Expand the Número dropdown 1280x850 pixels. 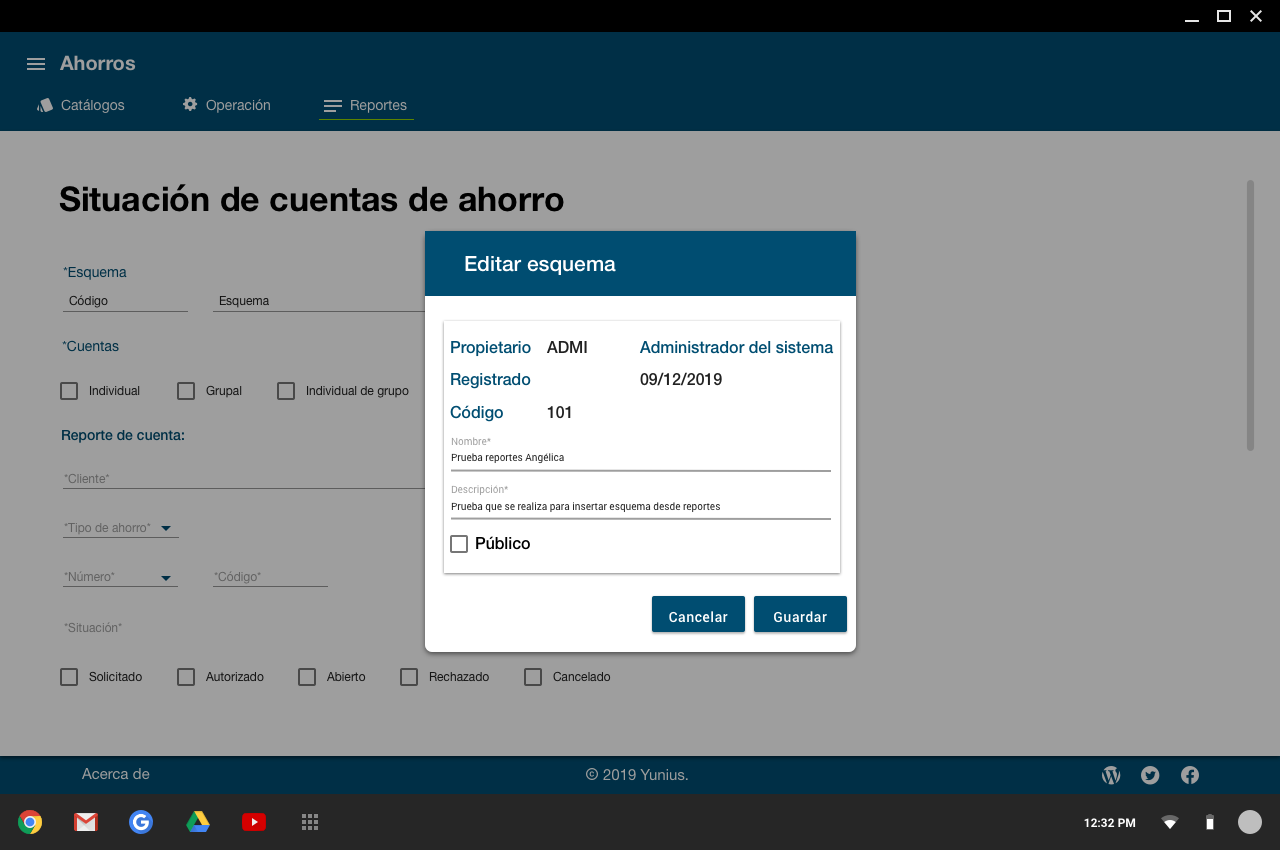[x=166, y=577]
